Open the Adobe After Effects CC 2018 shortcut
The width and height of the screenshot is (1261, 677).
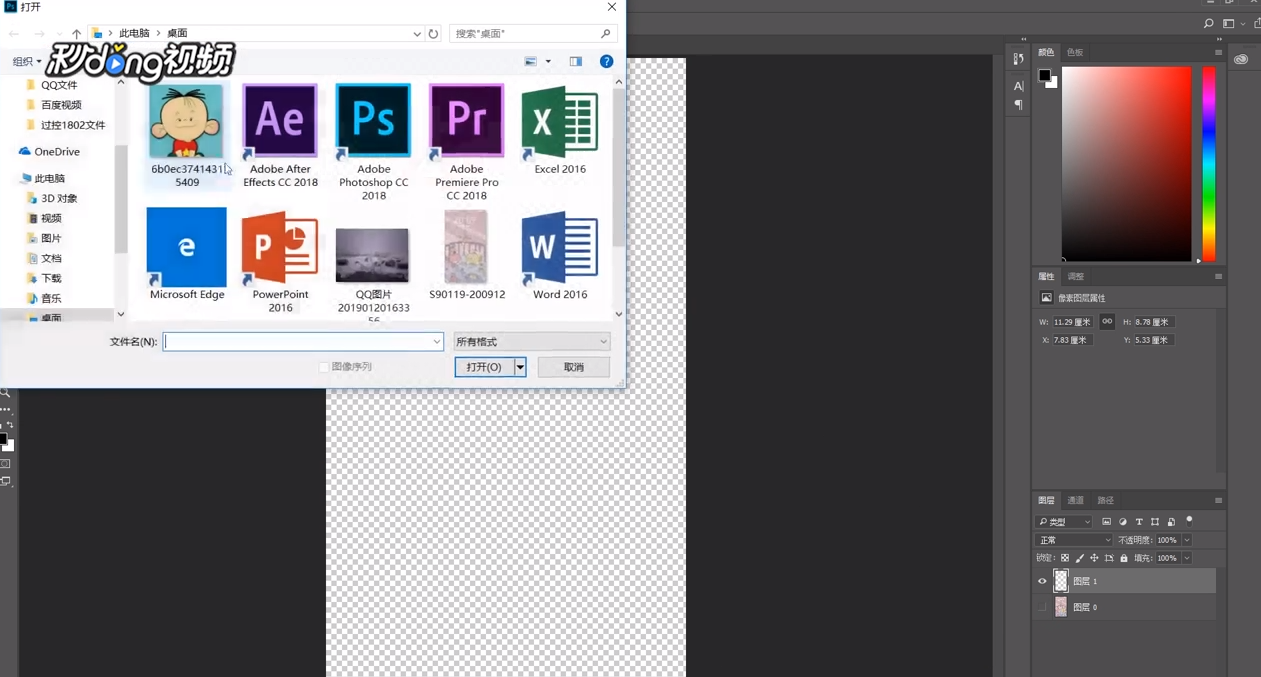point(280,135)
